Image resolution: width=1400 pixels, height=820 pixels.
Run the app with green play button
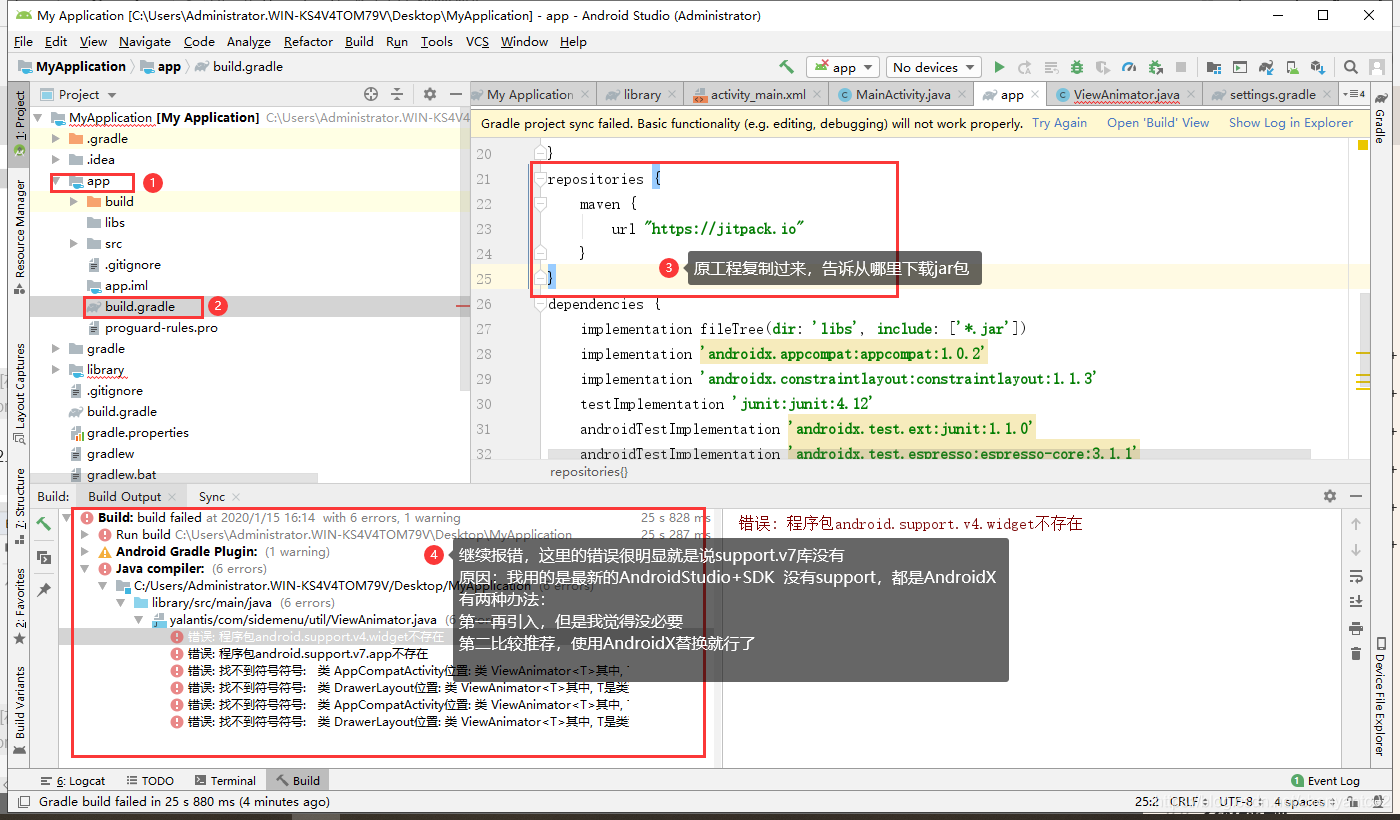[x=999, y=67]
